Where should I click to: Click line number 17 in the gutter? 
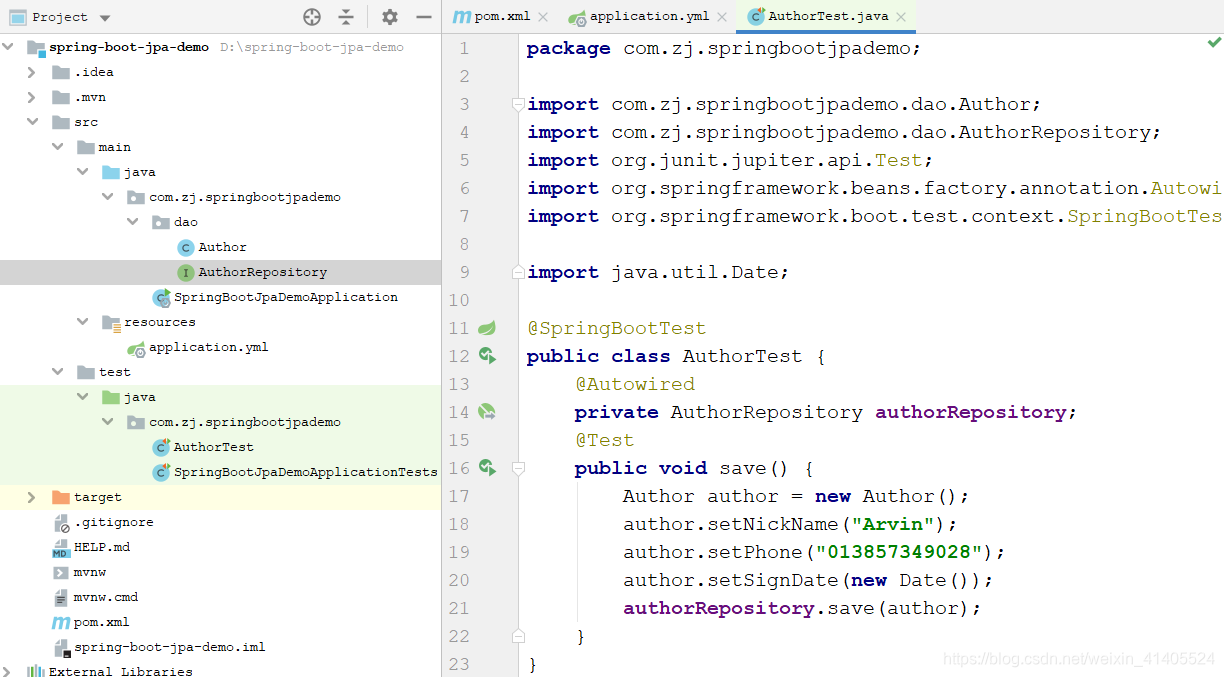[458, 496]
